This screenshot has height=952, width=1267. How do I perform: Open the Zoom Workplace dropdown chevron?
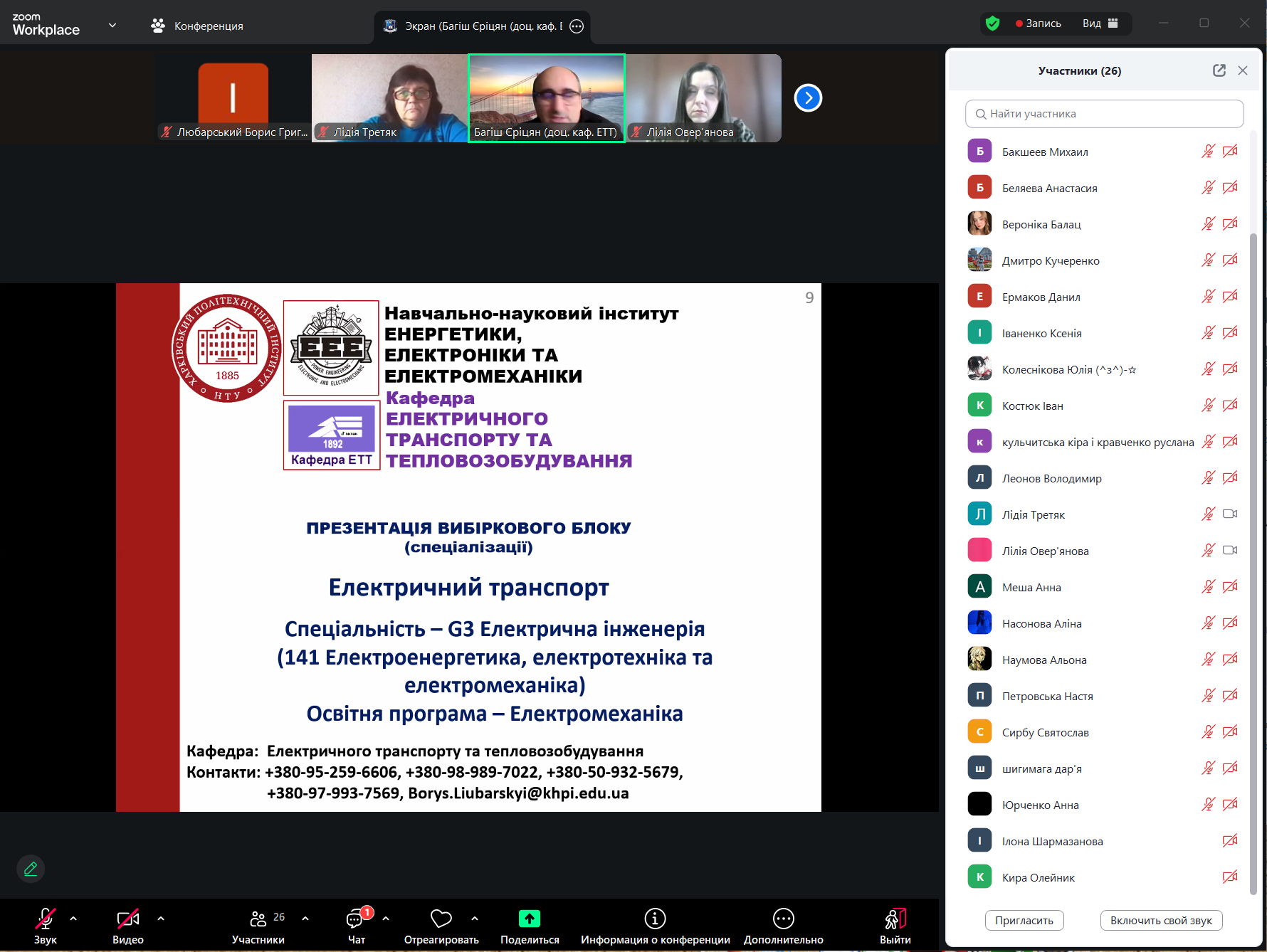[112, 26]
